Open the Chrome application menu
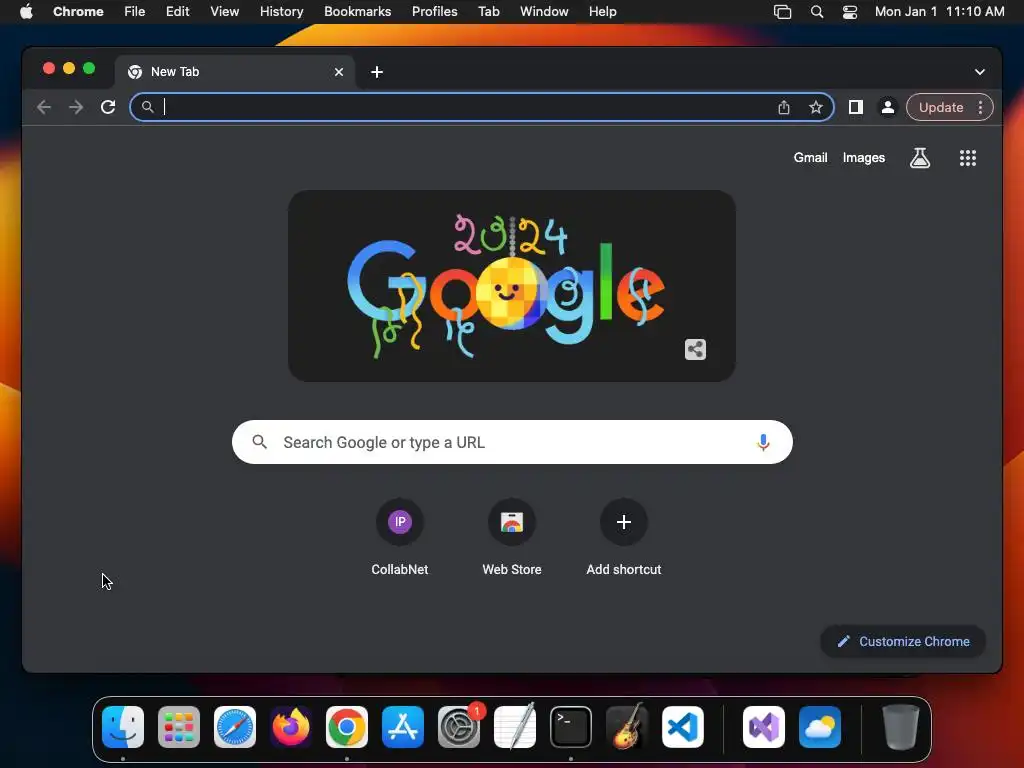 [x=78, y=12]
